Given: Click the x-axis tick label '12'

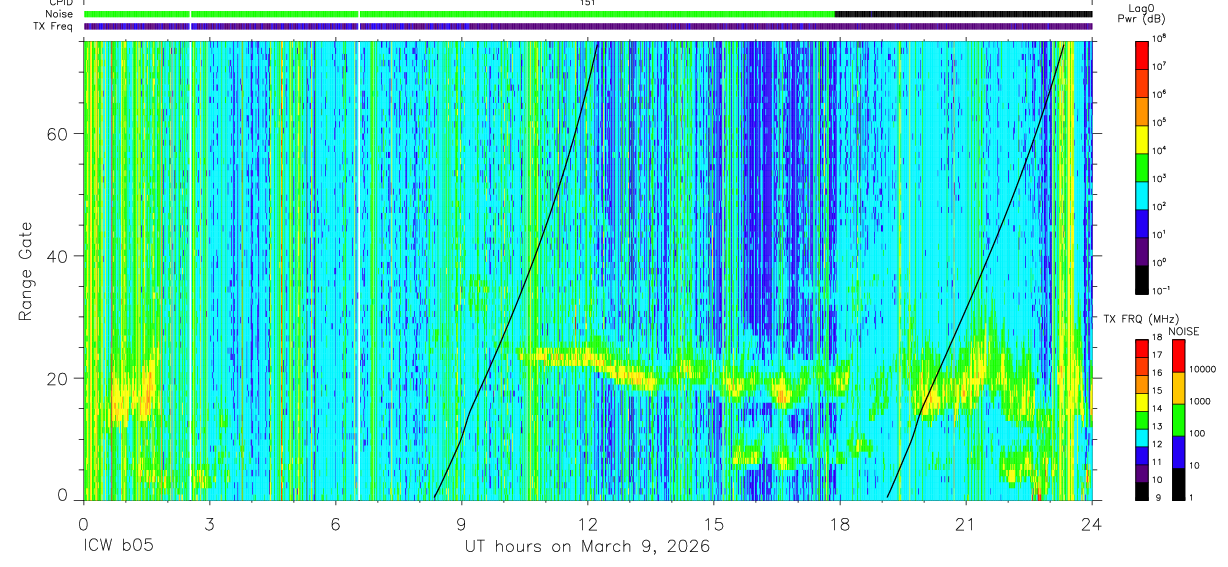Looking at the screenshot, I should [x=587, y=523].
